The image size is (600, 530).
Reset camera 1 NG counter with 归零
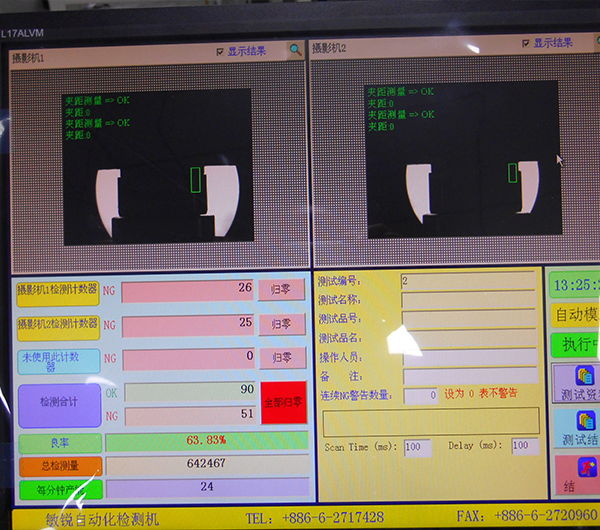(282, 290)
